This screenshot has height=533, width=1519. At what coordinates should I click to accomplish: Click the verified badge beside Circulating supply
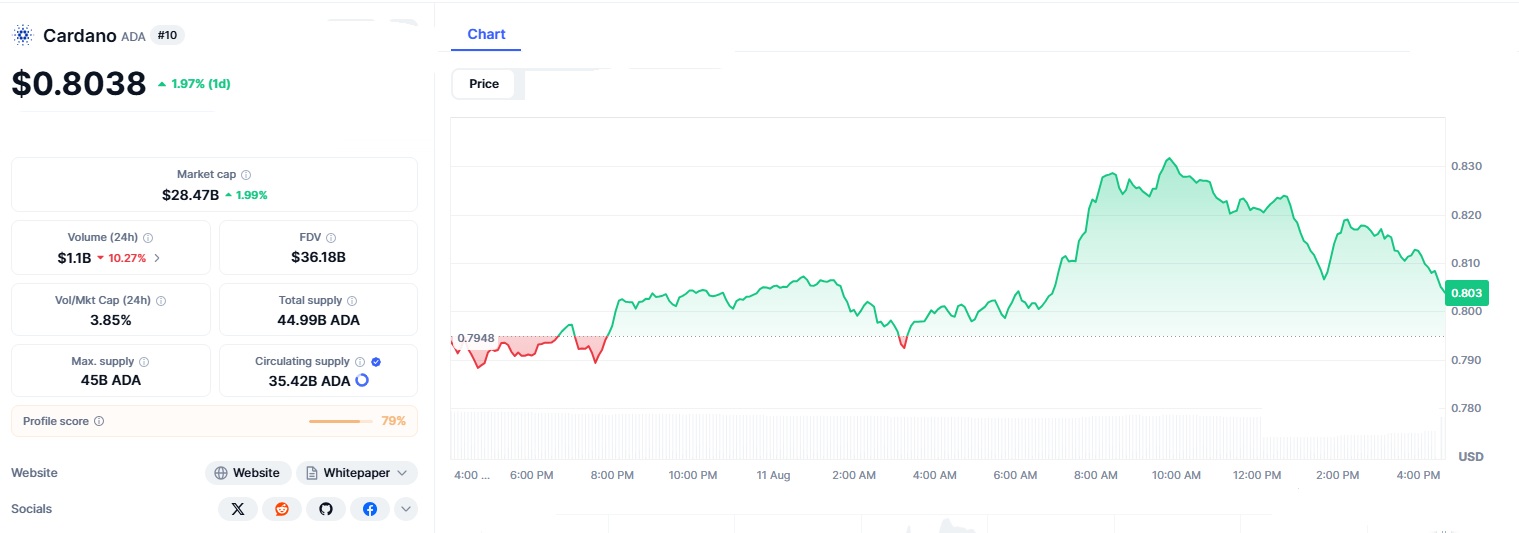[x=376, y=362]
